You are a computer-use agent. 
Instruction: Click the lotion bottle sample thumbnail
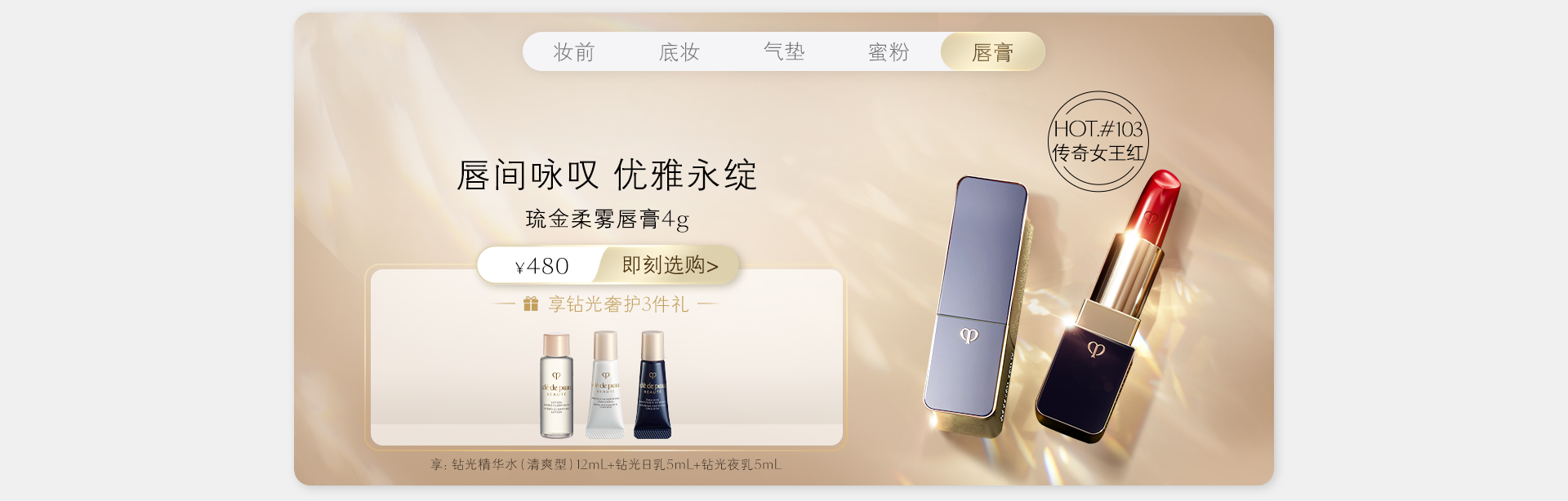[x=556, y=386]
